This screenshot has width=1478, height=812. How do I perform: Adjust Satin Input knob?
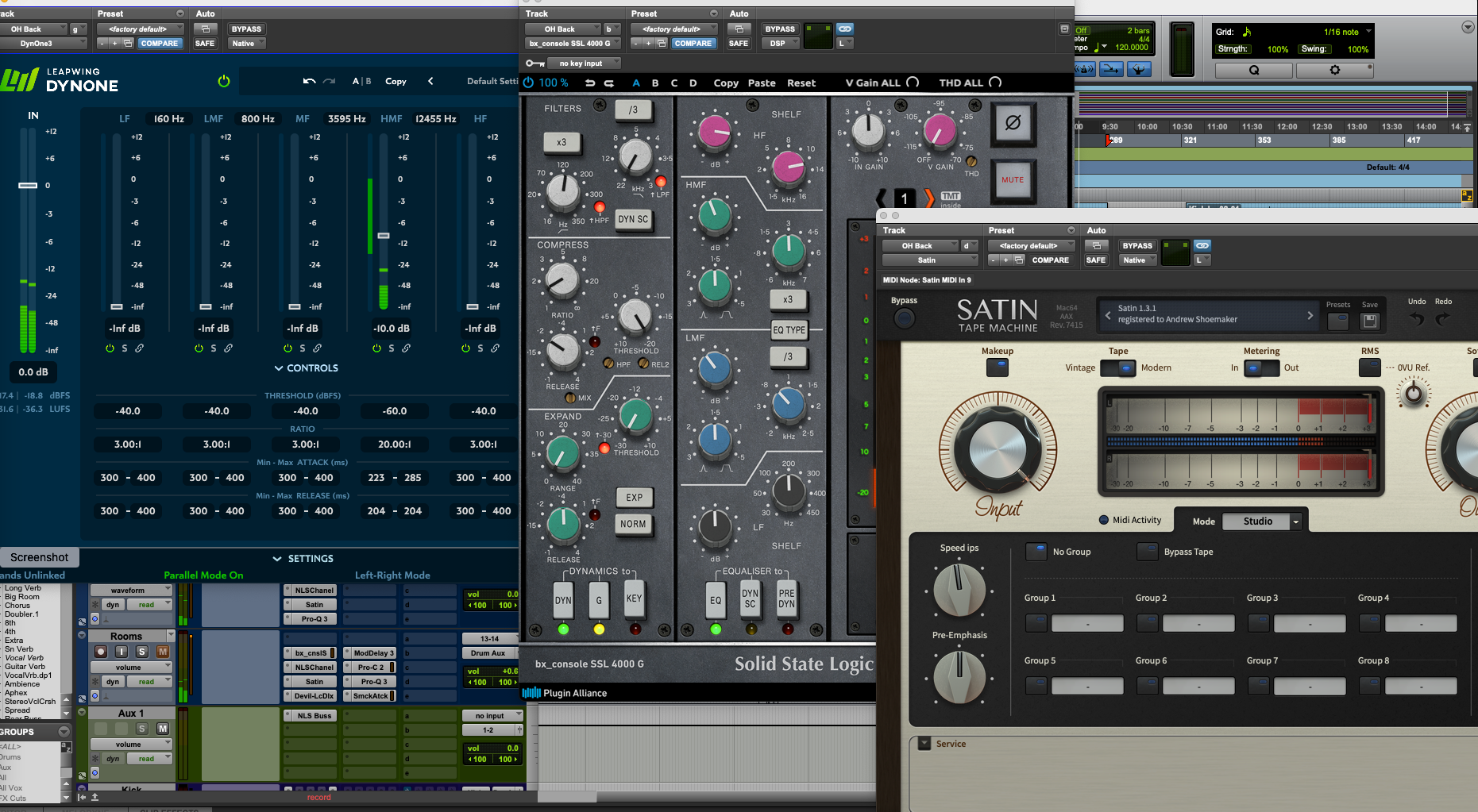coord(998,450)
